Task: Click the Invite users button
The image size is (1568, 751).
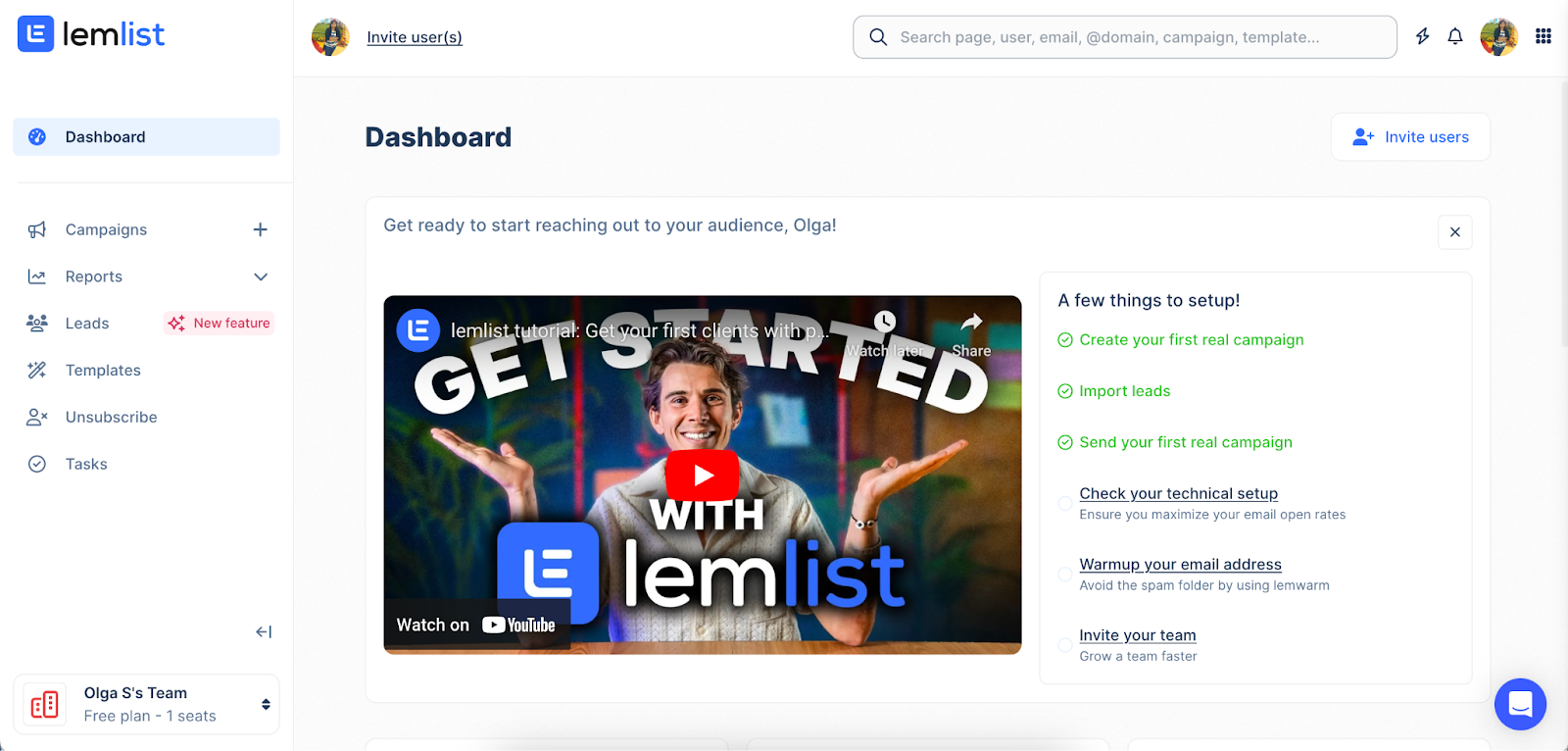Action: coord(1409,136)
